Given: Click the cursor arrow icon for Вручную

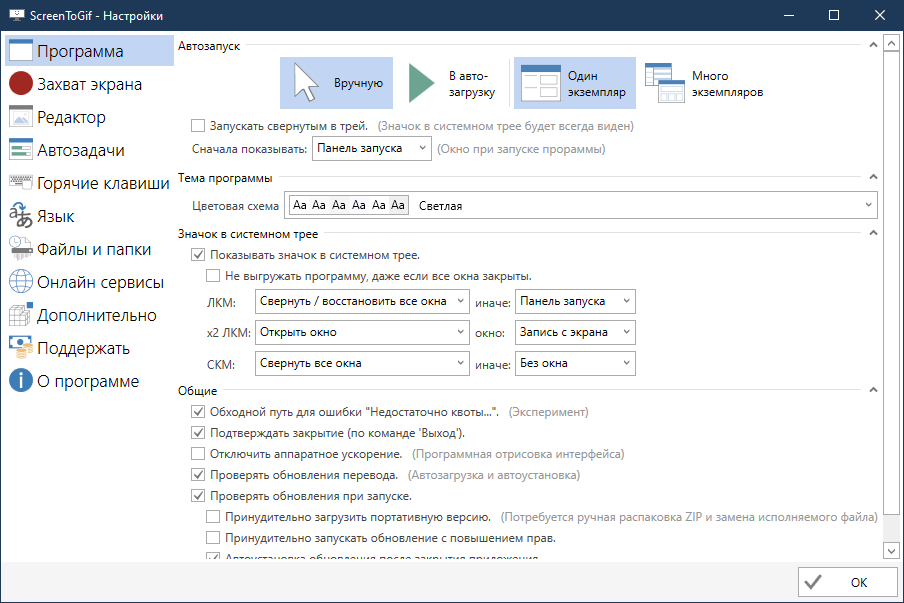Looking at the screenshot, I should (x=306, y=83).
